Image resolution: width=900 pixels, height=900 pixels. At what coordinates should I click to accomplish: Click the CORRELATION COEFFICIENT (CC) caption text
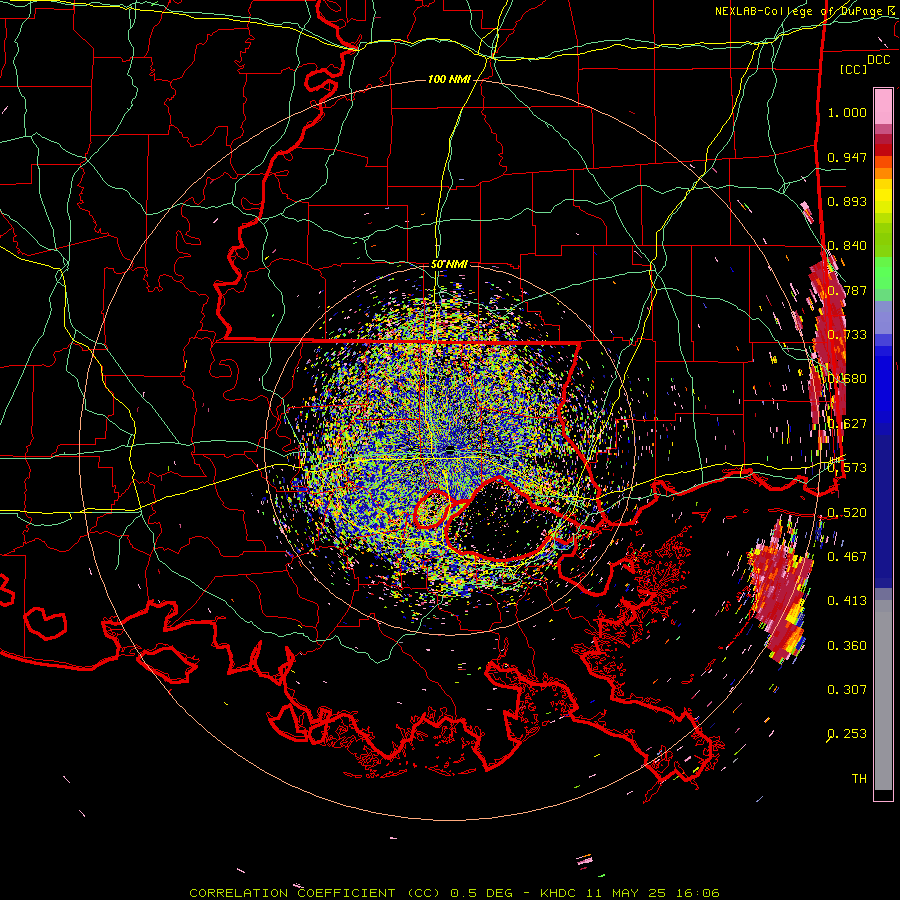click(315, 893)
